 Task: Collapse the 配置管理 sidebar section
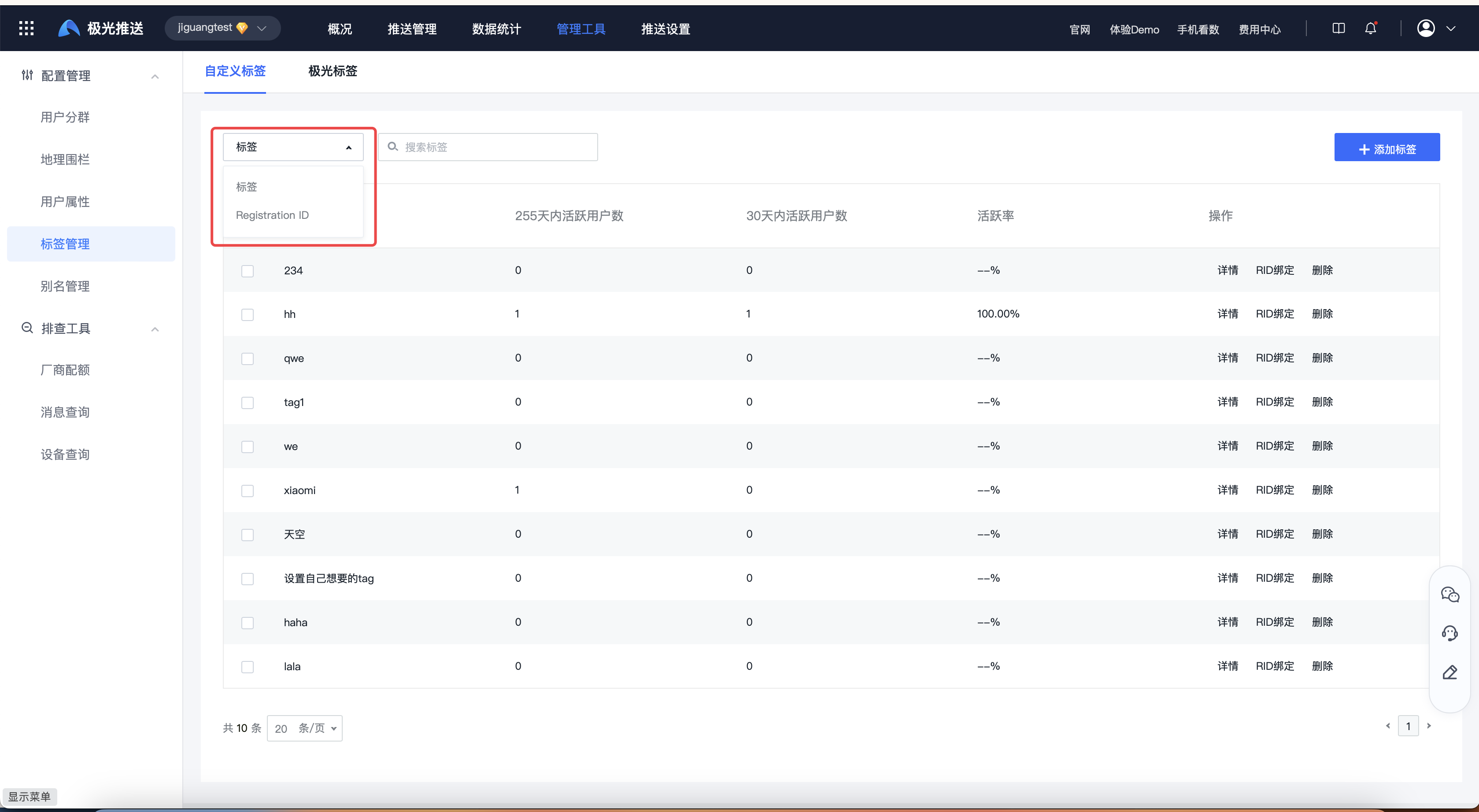coord(155,76)
